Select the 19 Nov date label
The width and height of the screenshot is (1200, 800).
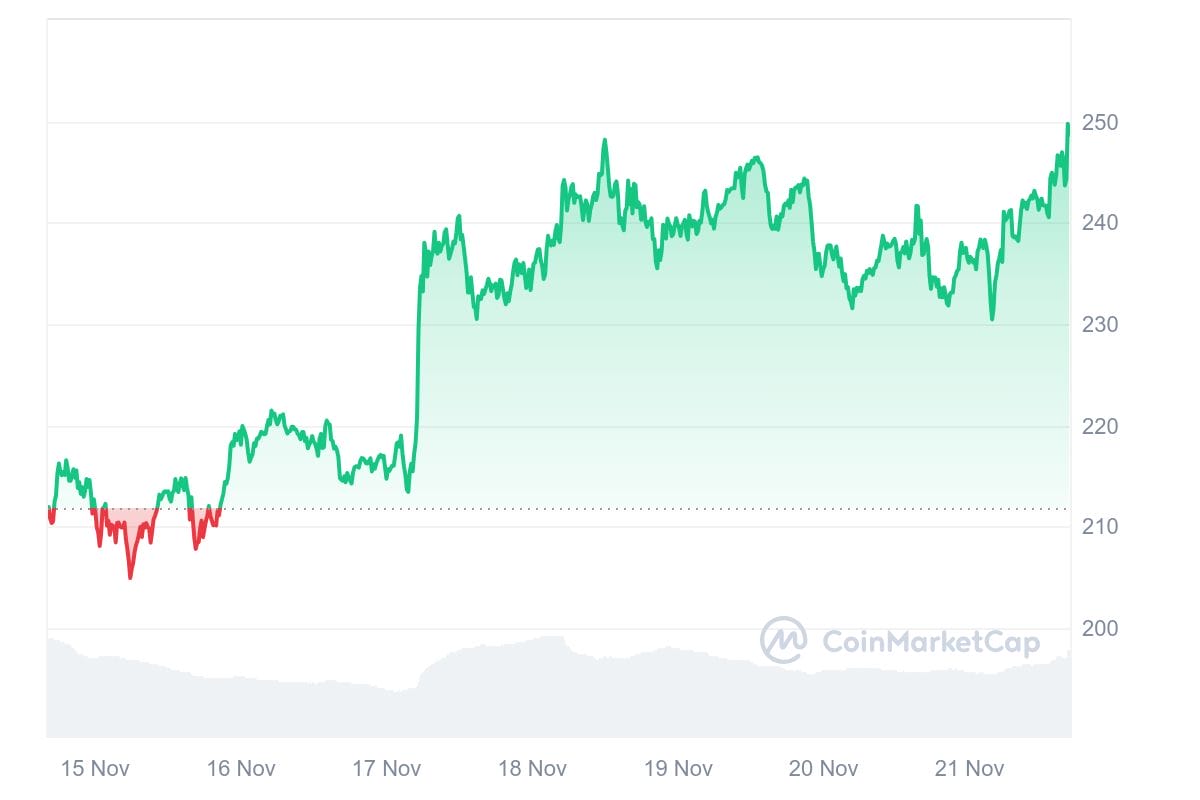(678, 768)
